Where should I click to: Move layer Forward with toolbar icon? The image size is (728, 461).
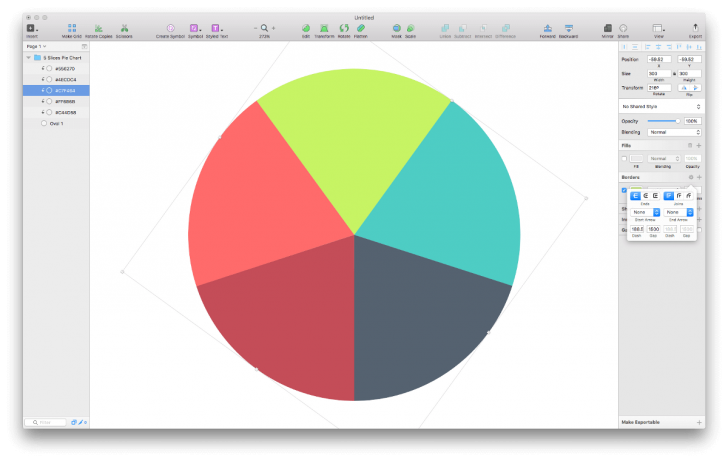(547, 28)
